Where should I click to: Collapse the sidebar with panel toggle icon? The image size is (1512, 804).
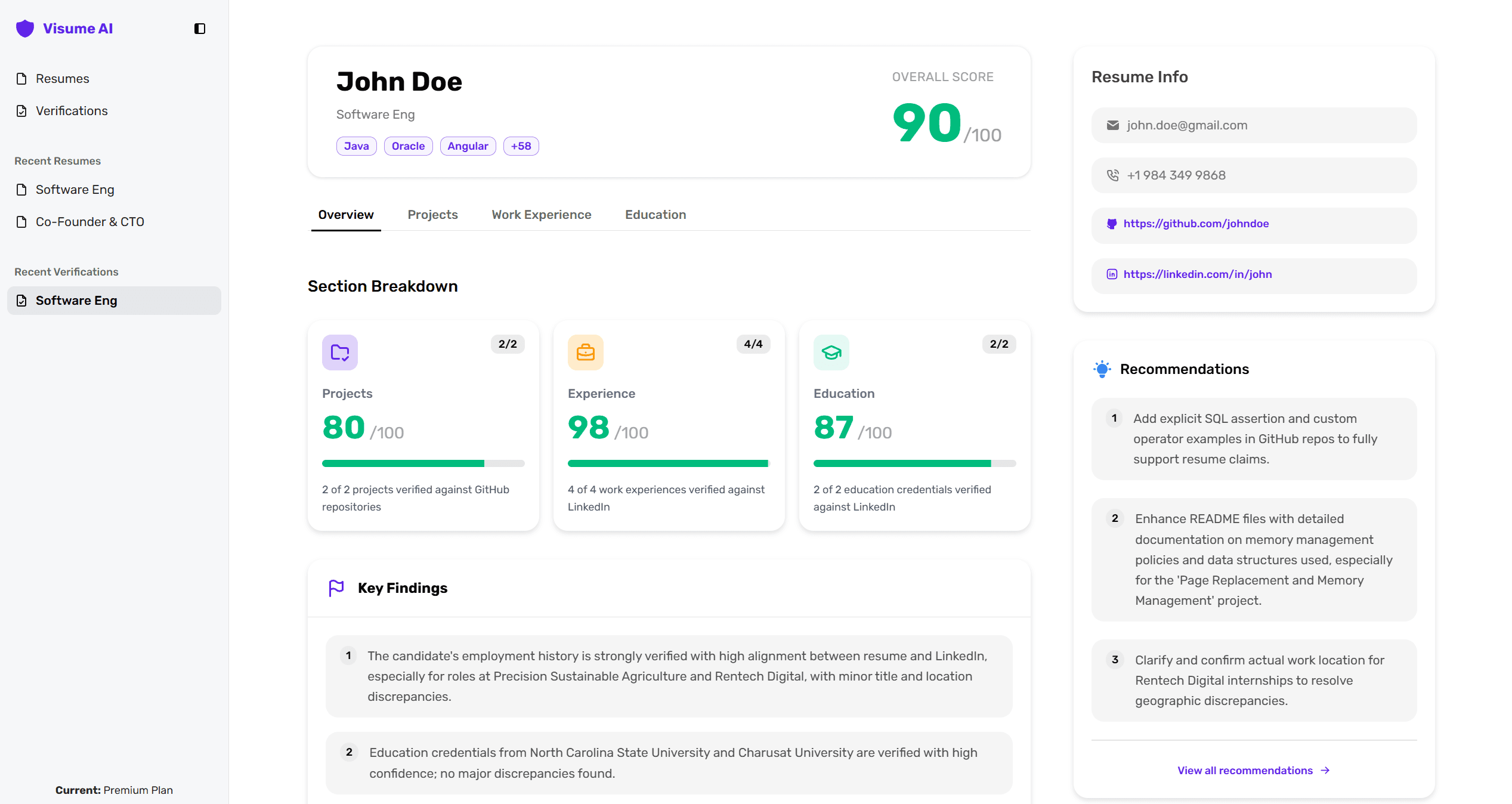tap(200, 29)
